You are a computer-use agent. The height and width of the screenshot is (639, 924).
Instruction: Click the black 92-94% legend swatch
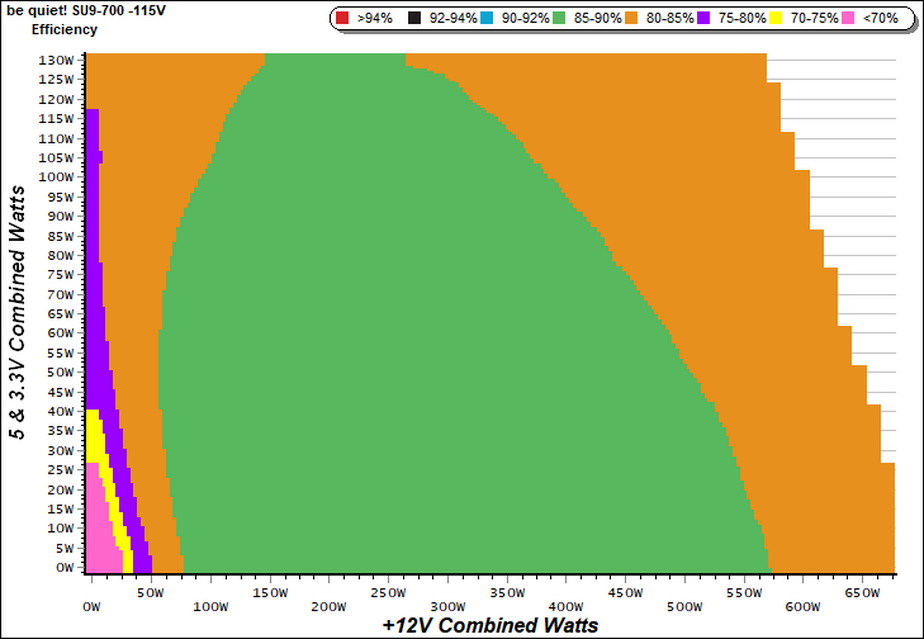pyautogui.click(x=414, y=18)
